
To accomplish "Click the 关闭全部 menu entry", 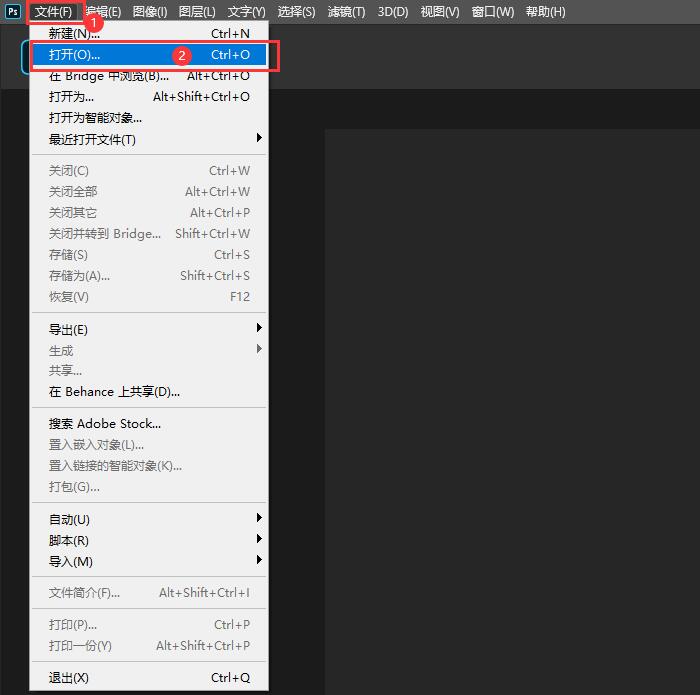I will 149,191.
